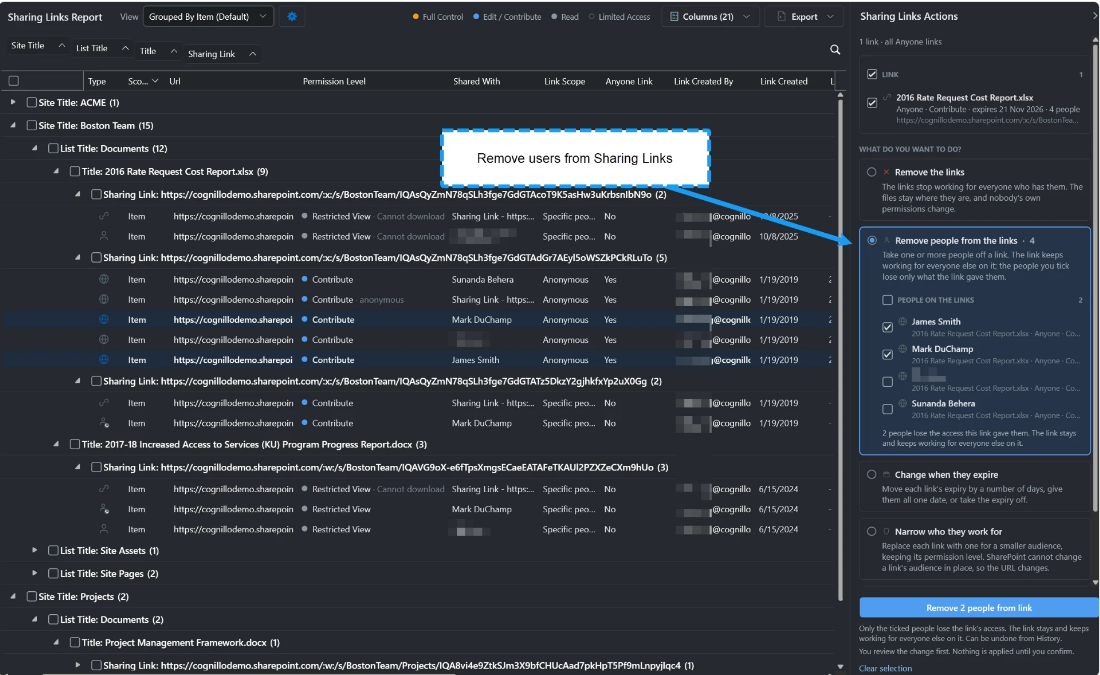Click the gray Read legend dot
This screenshot has width=1100, height=675.
(554, 17)
